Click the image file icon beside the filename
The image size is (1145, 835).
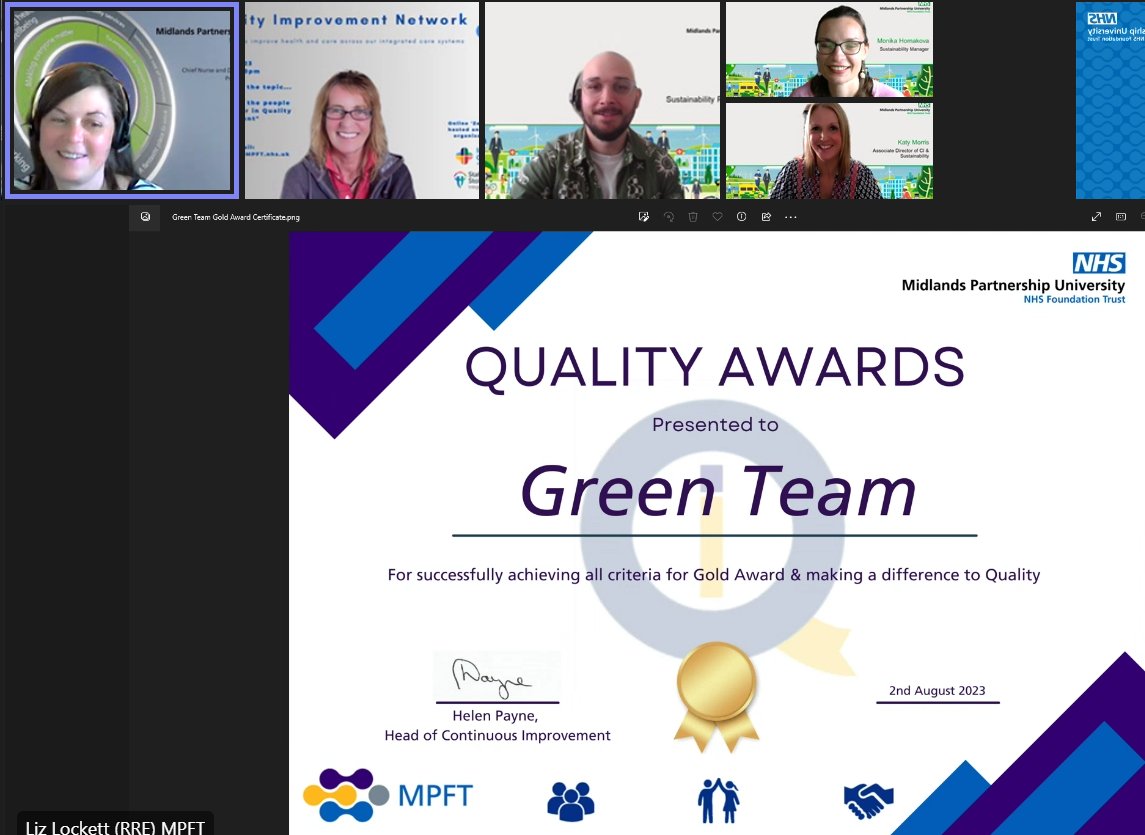click(144, 216)
